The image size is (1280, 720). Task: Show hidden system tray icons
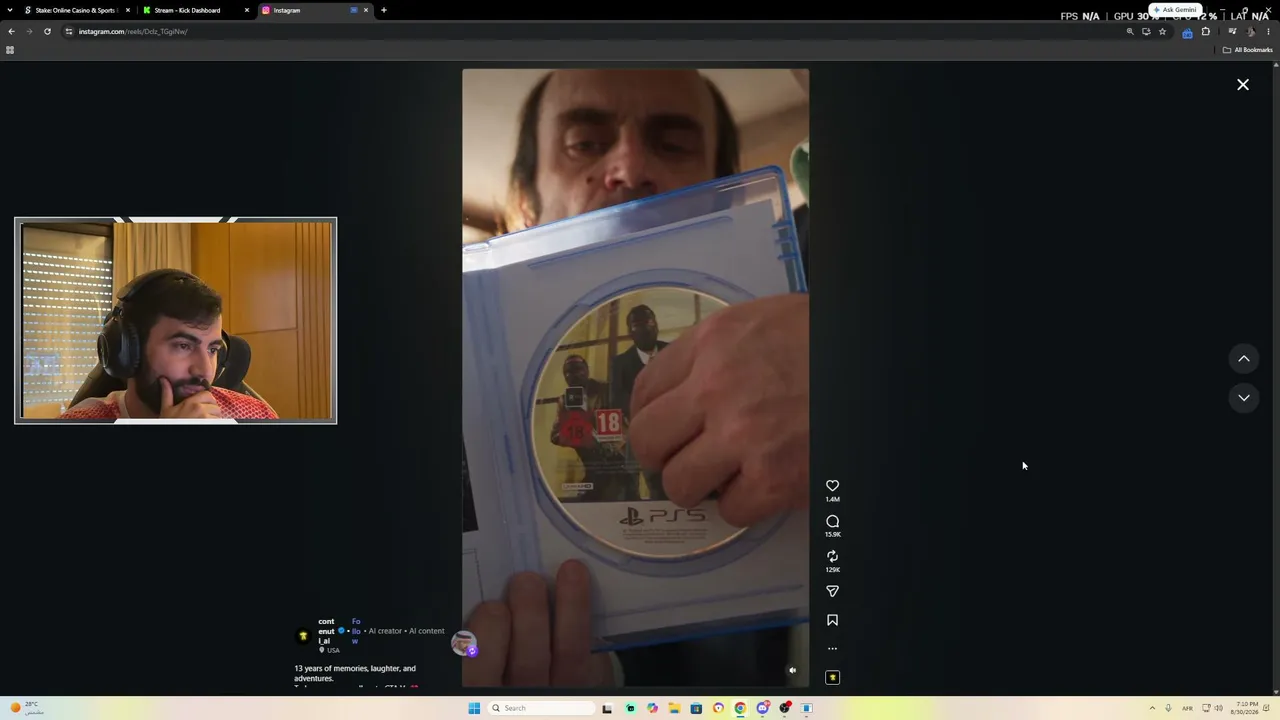click(1152, 708)
